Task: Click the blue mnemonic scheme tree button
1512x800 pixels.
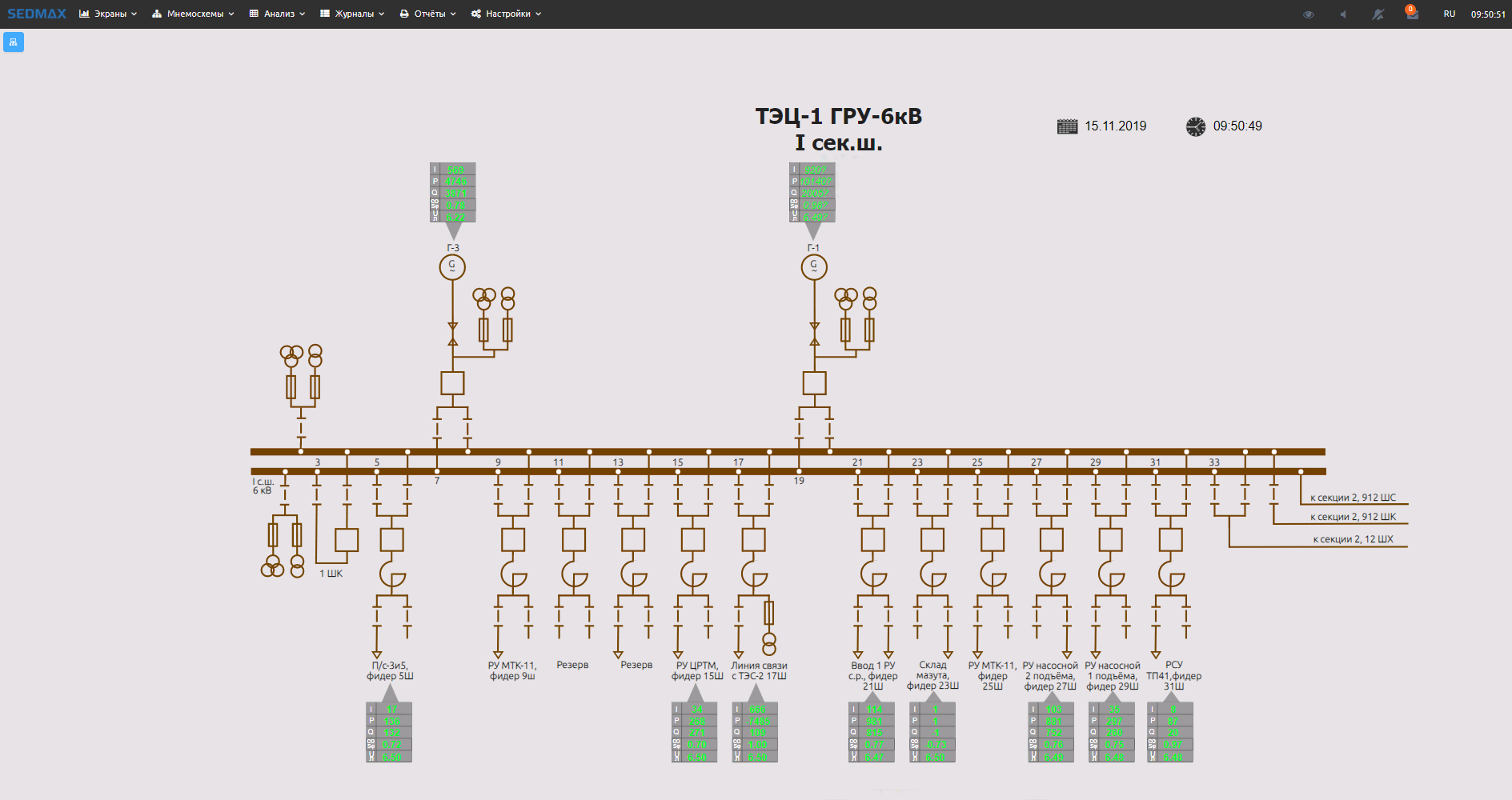Action: click(14, 42)
